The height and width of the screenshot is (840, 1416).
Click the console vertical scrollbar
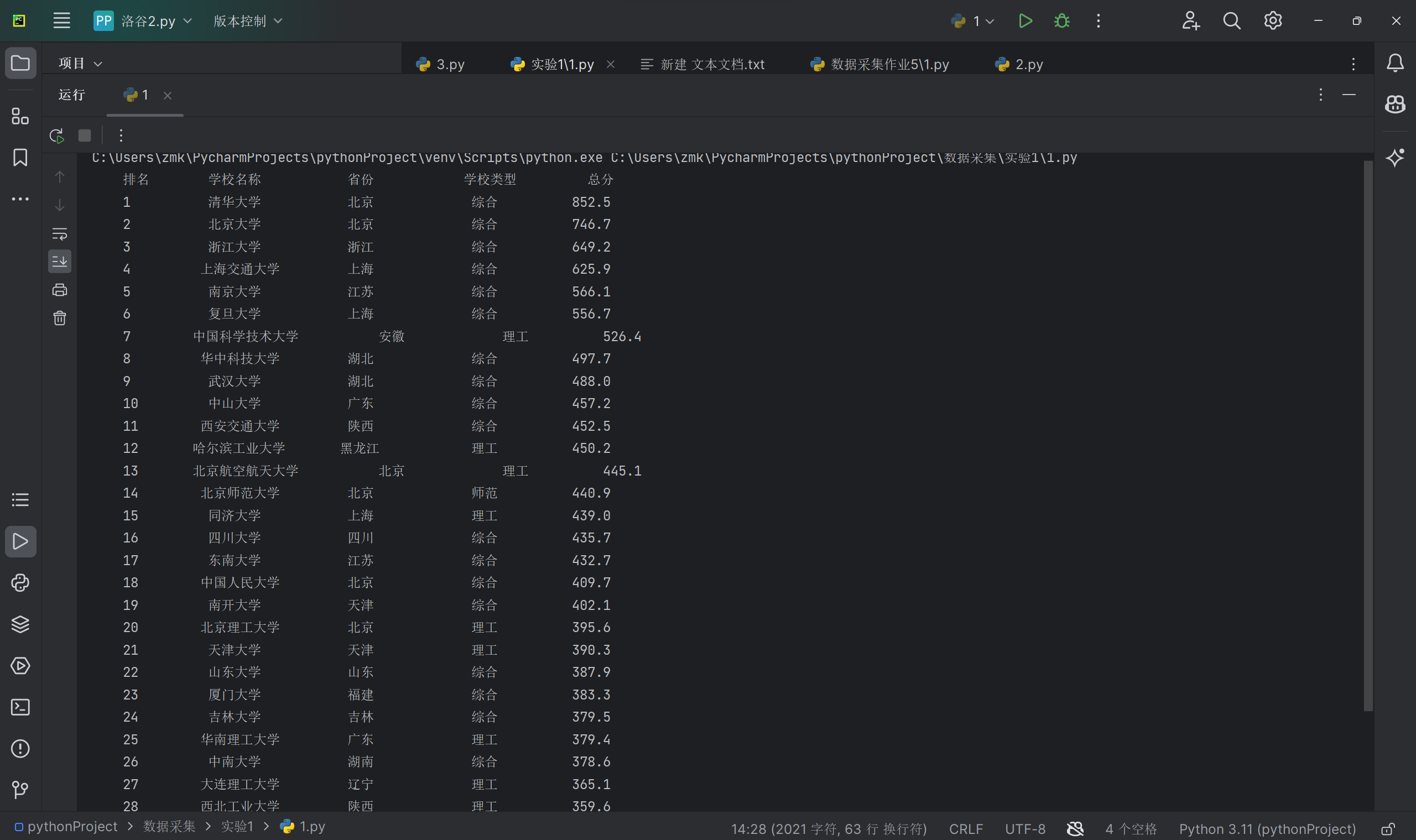(x=1368, y=436)
